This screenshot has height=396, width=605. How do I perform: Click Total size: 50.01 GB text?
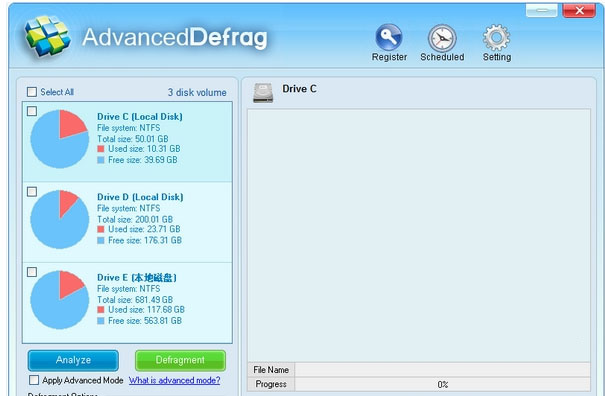click(133, 139)
